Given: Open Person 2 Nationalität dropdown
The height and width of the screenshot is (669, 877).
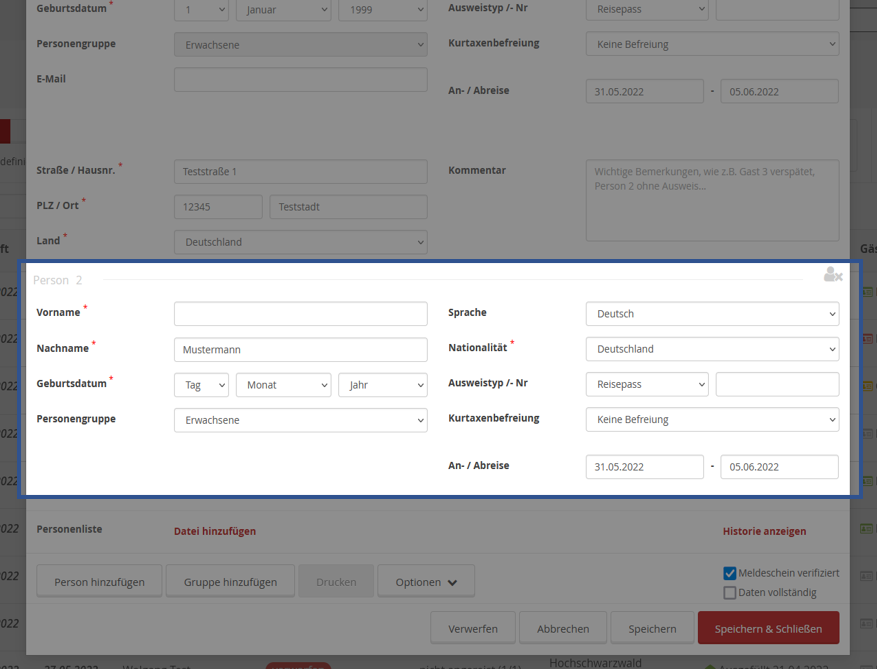Looking at the screenshot, I should pos(711,349).
